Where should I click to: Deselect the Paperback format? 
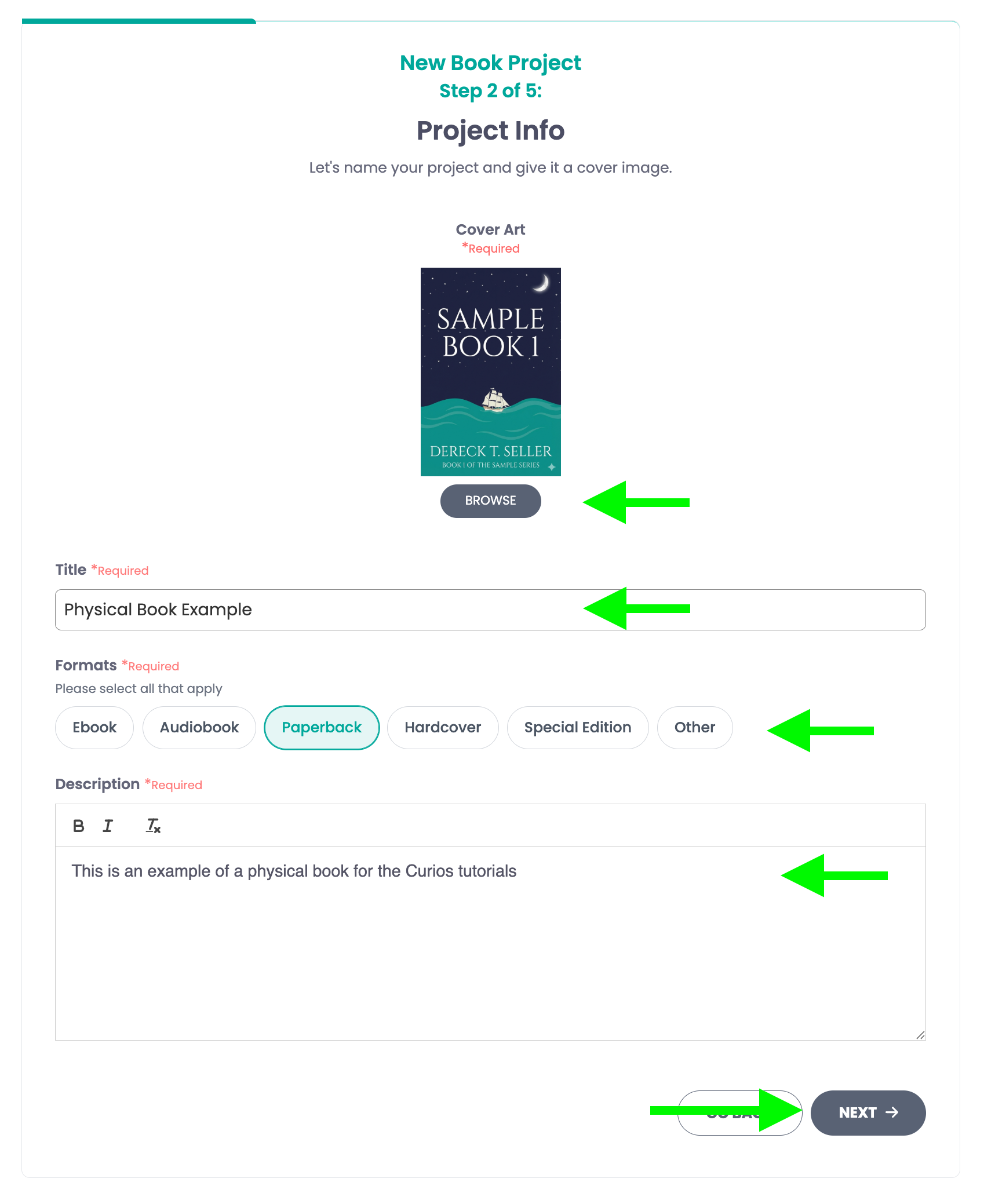point(322,727)
